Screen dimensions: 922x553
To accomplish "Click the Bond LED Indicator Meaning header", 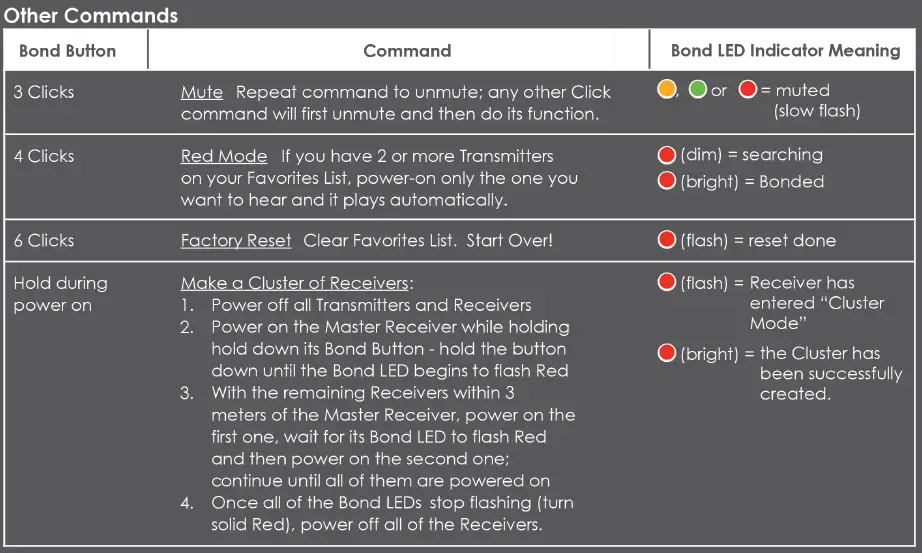I will [785, 50].
